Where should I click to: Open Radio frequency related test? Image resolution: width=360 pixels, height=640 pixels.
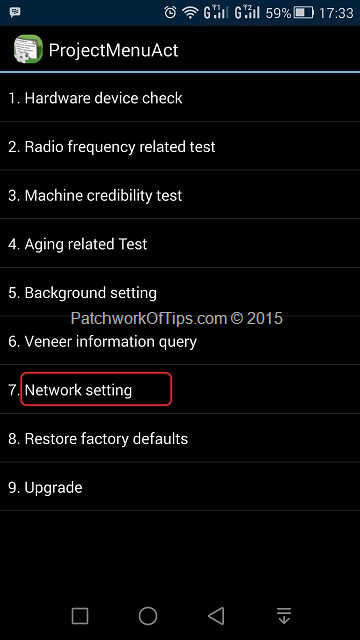pos(180,147)
